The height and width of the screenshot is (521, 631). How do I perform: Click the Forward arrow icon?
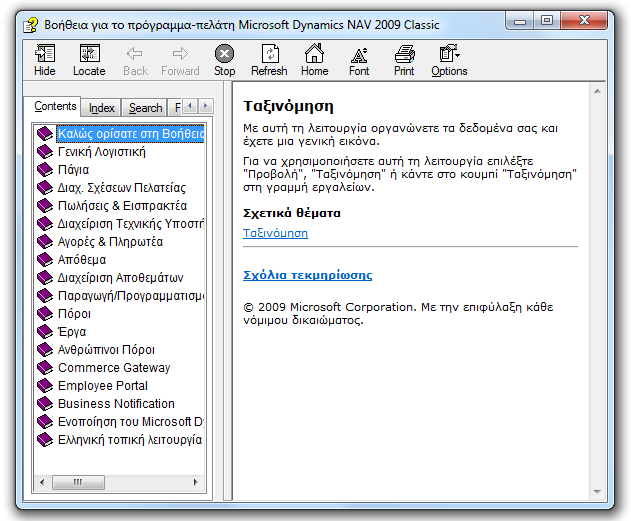180,53
